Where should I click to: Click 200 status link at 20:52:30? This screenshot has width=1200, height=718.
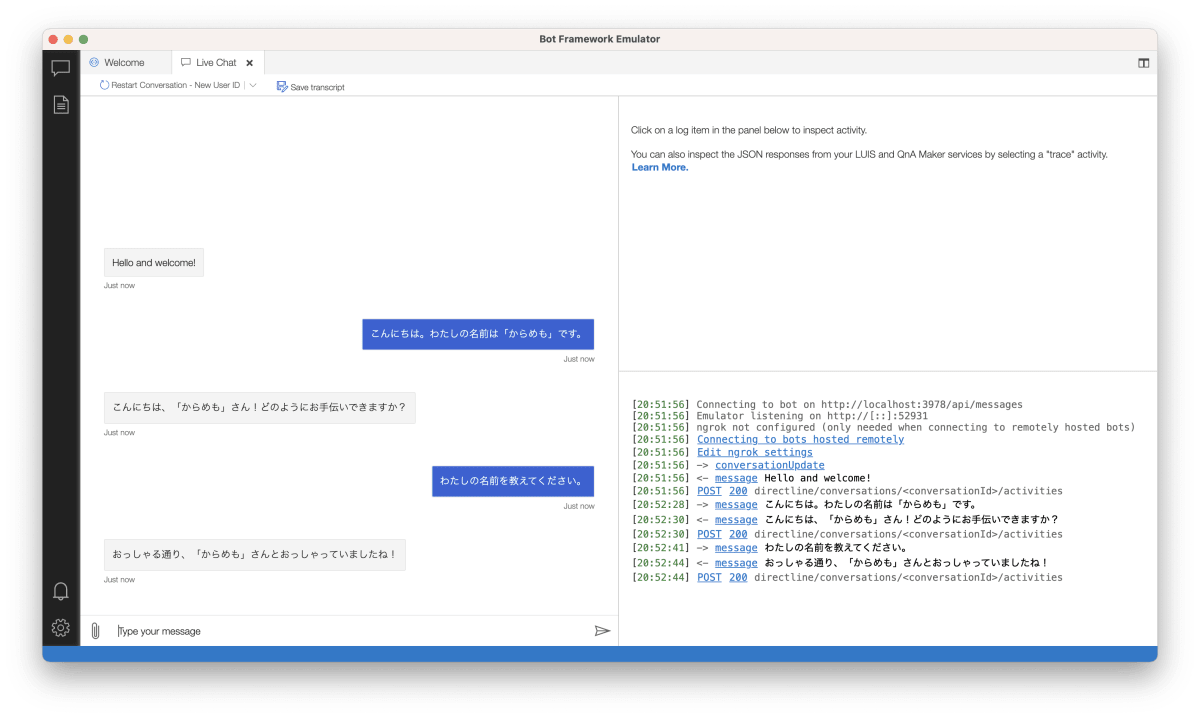(x=738, y=534)
